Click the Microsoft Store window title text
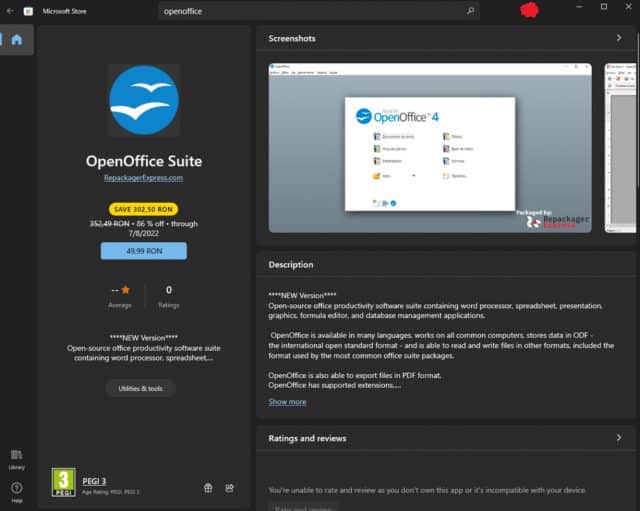640x511 pixels. pos(64,11)
